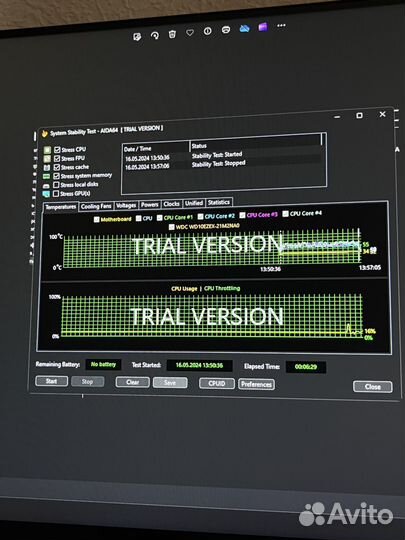Disable the Stress system memory checkbox
This screenshot has width=405, height=540.
(56, 176)
